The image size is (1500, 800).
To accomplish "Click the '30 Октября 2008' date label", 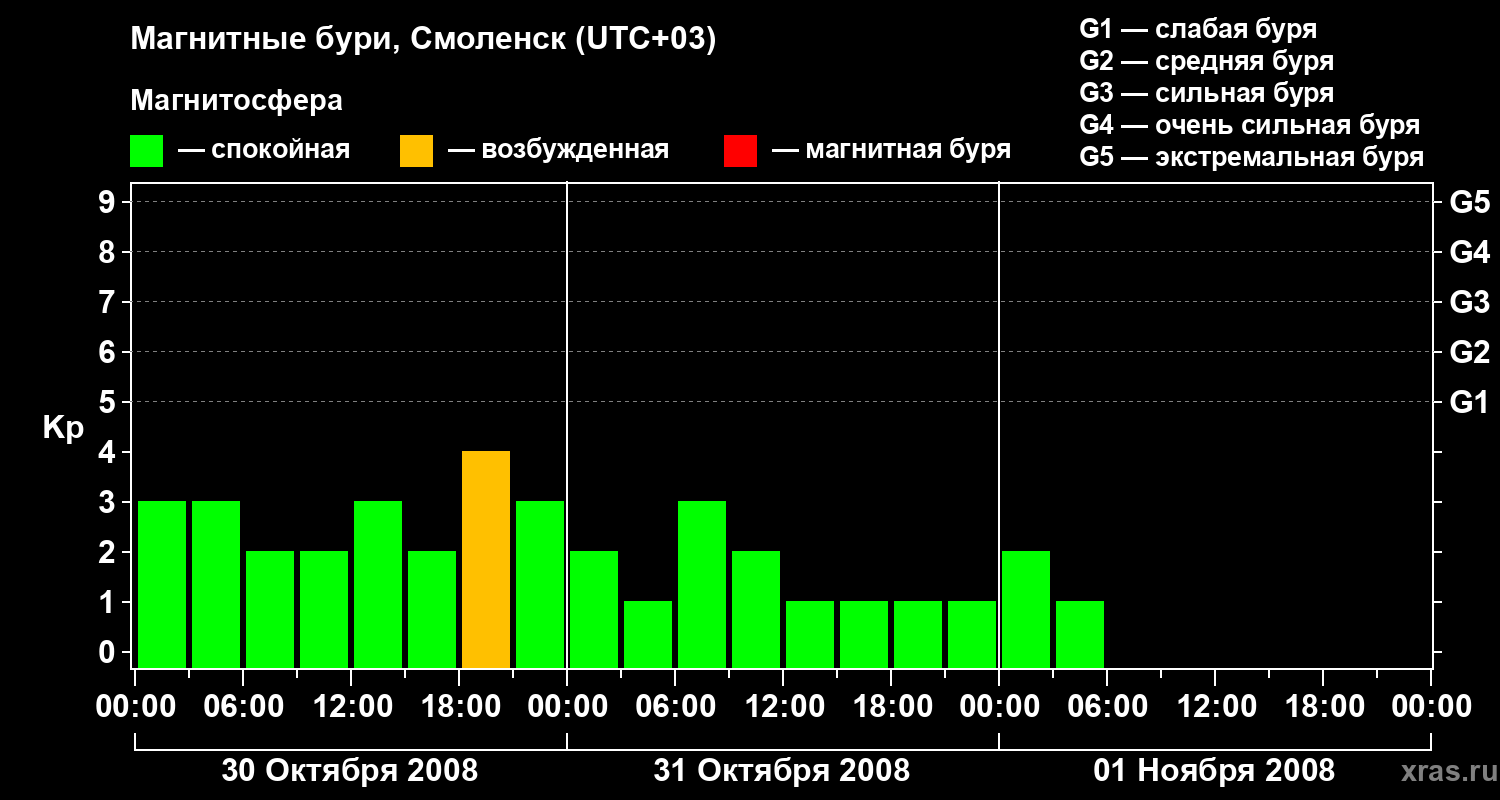I will (x=350, y=771).
